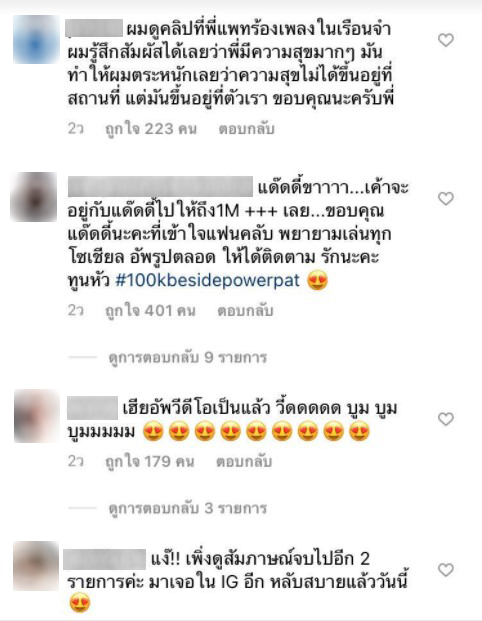Reply to the comment with 401 likes
This screenshot has width=482, height=621.
pyautogui.click(x=245, y=310)
